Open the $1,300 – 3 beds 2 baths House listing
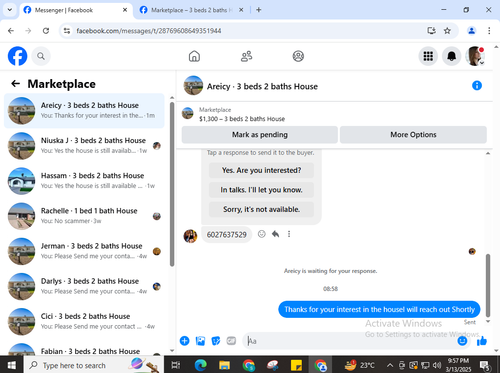The height and width of the screenshot is (373, 500). [x=242, y=119]
